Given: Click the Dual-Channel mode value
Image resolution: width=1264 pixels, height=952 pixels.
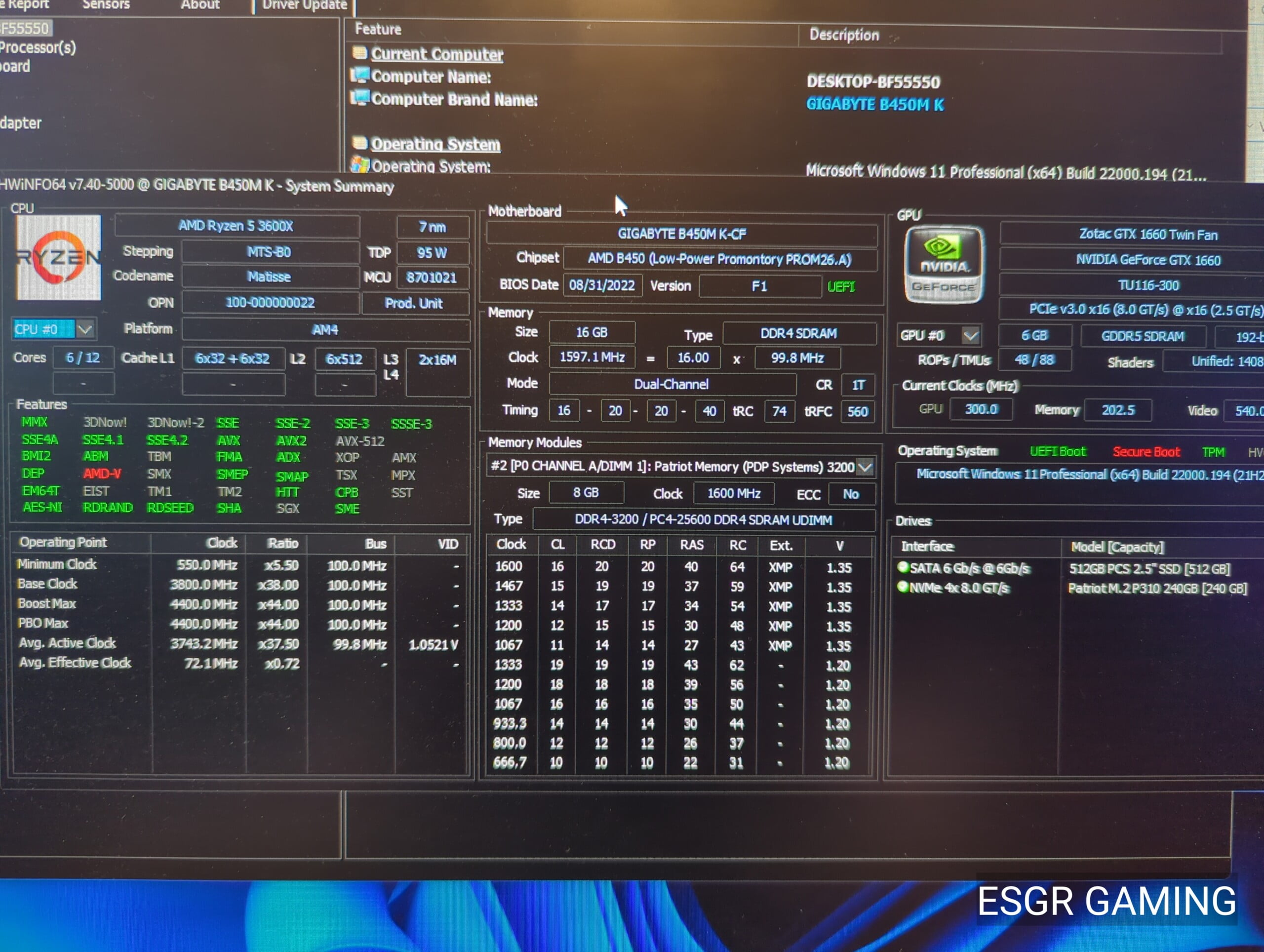Looking at the screenshot, I should tap(672, 385).
